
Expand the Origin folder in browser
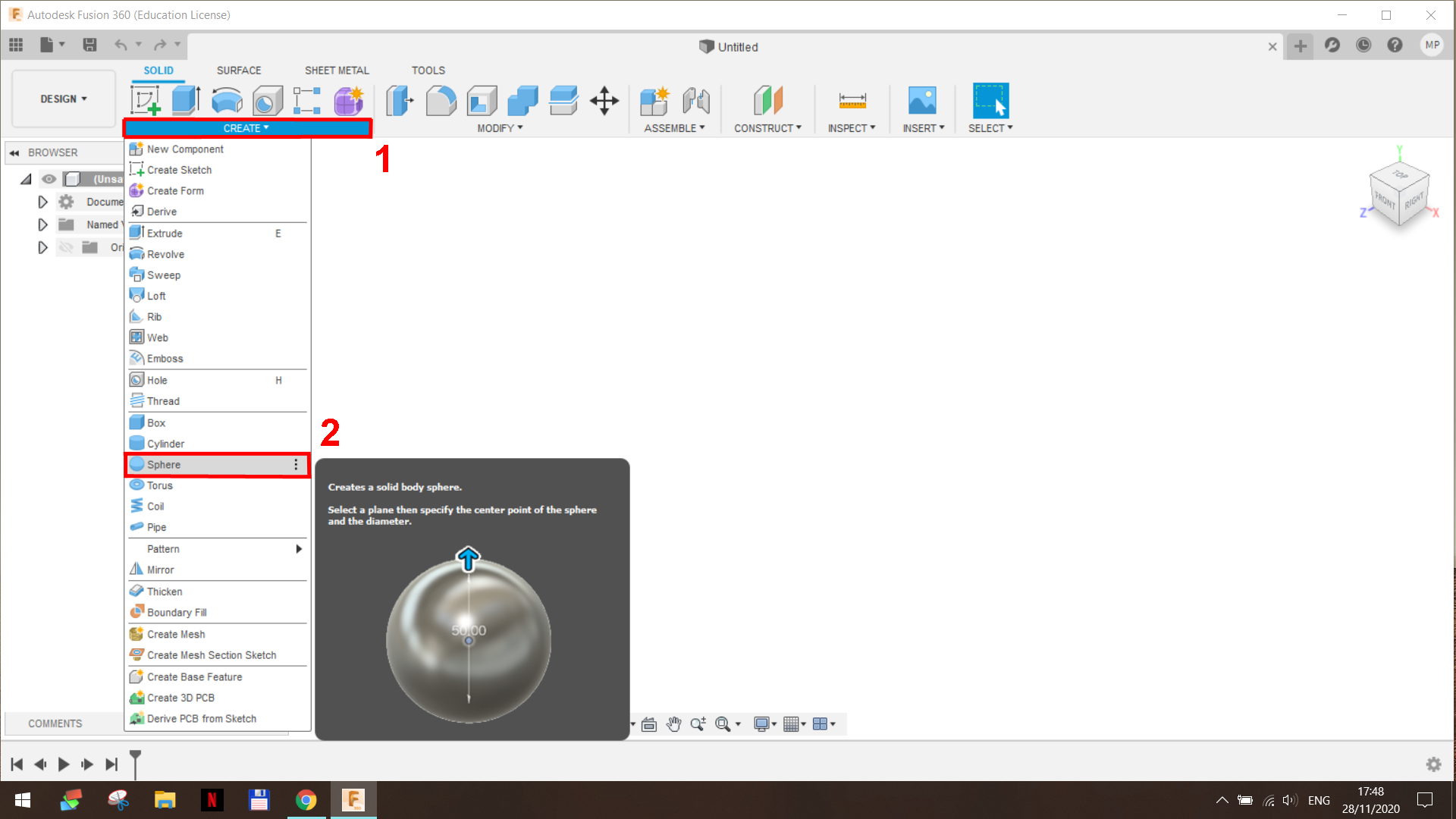pos(42,247)
